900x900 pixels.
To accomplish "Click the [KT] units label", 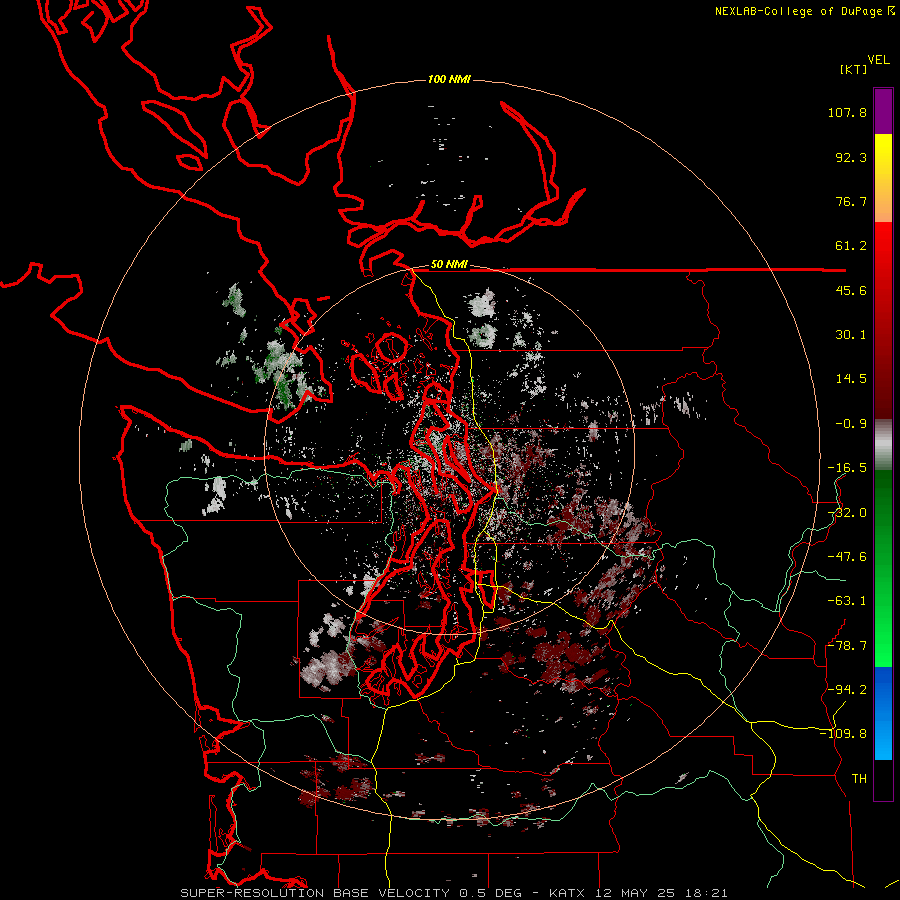I will [x=853, y=69].
